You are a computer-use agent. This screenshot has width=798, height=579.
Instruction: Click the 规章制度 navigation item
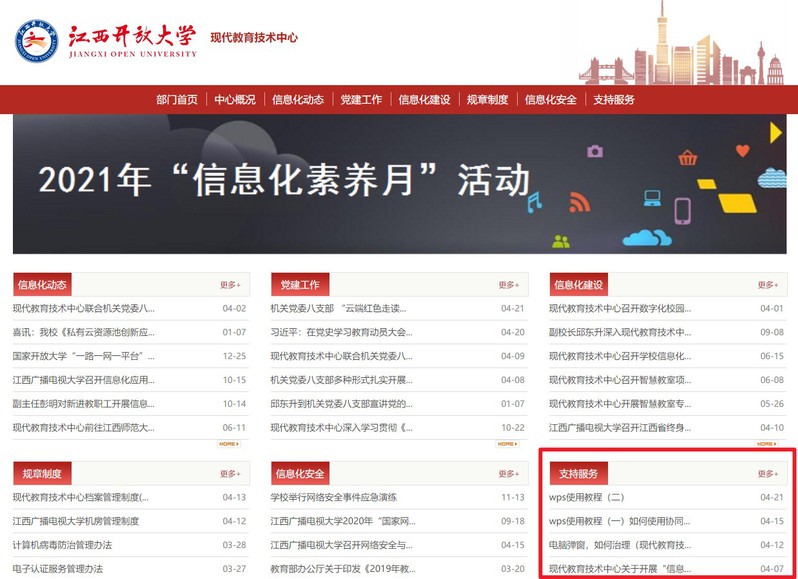[488, 99]
